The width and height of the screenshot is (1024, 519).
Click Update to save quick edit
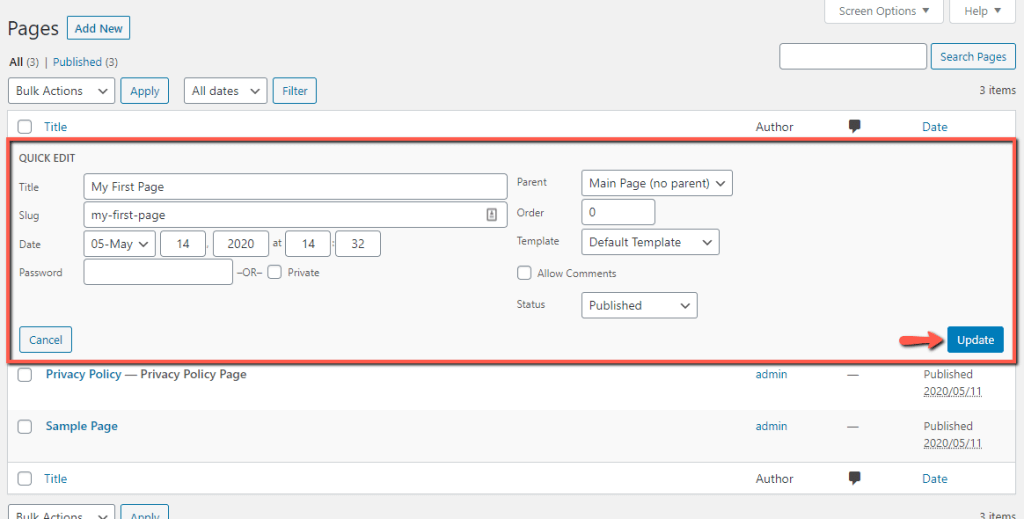click(x=975, y=339)
